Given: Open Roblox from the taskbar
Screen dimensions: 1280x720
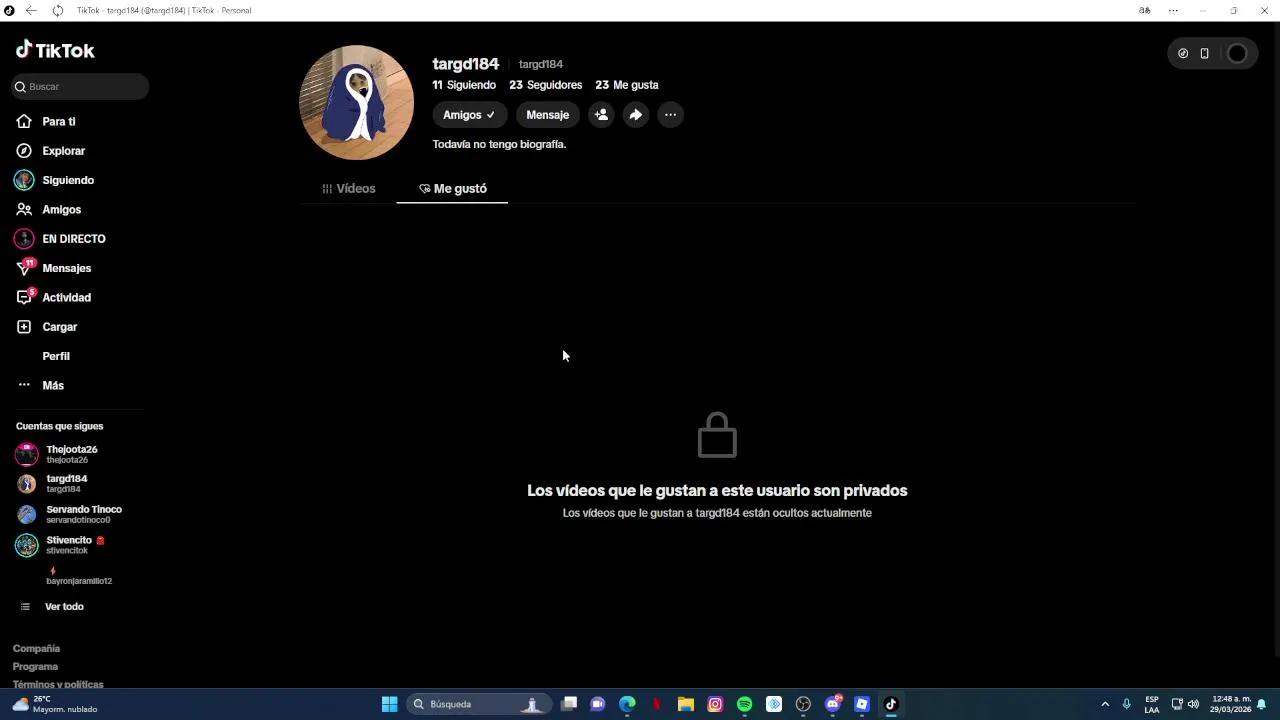Looking at the screenshot, I should [x=862, y=704].
